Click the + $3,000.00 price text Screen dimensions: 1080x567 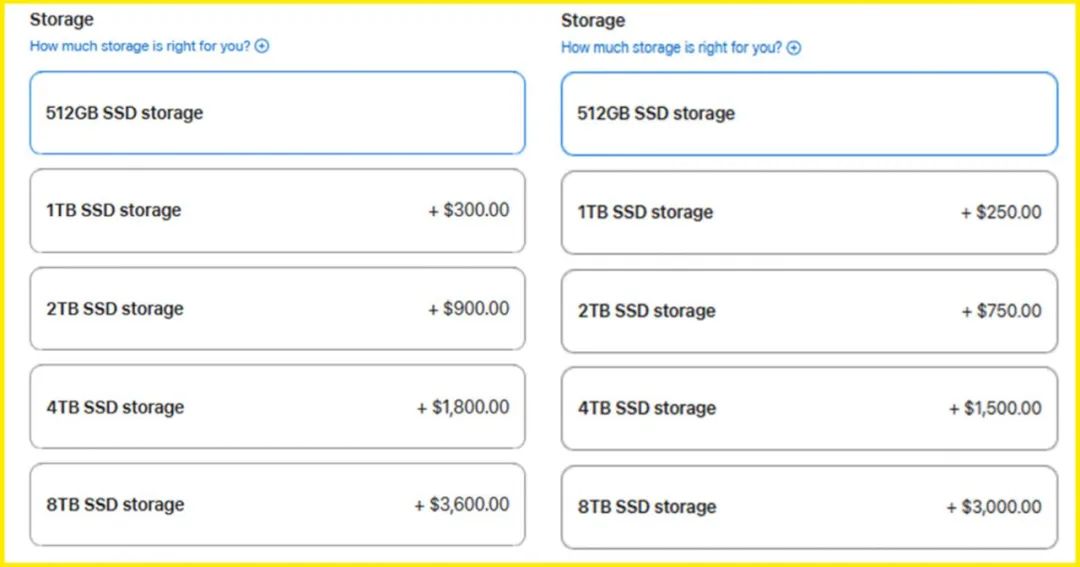[994, 508]
